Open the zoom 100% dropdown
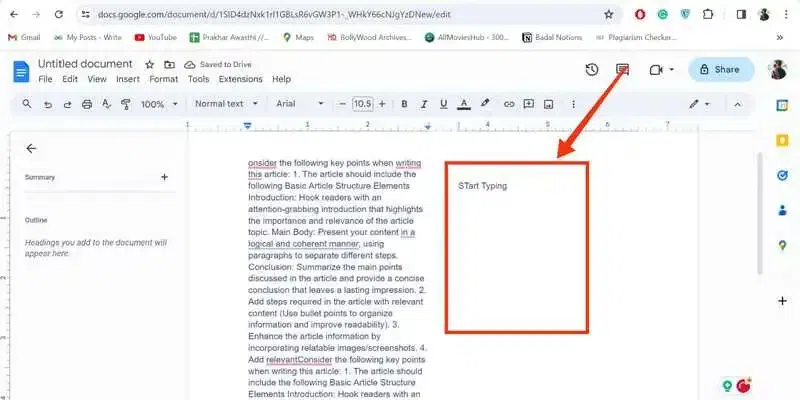 coord(159,104)
